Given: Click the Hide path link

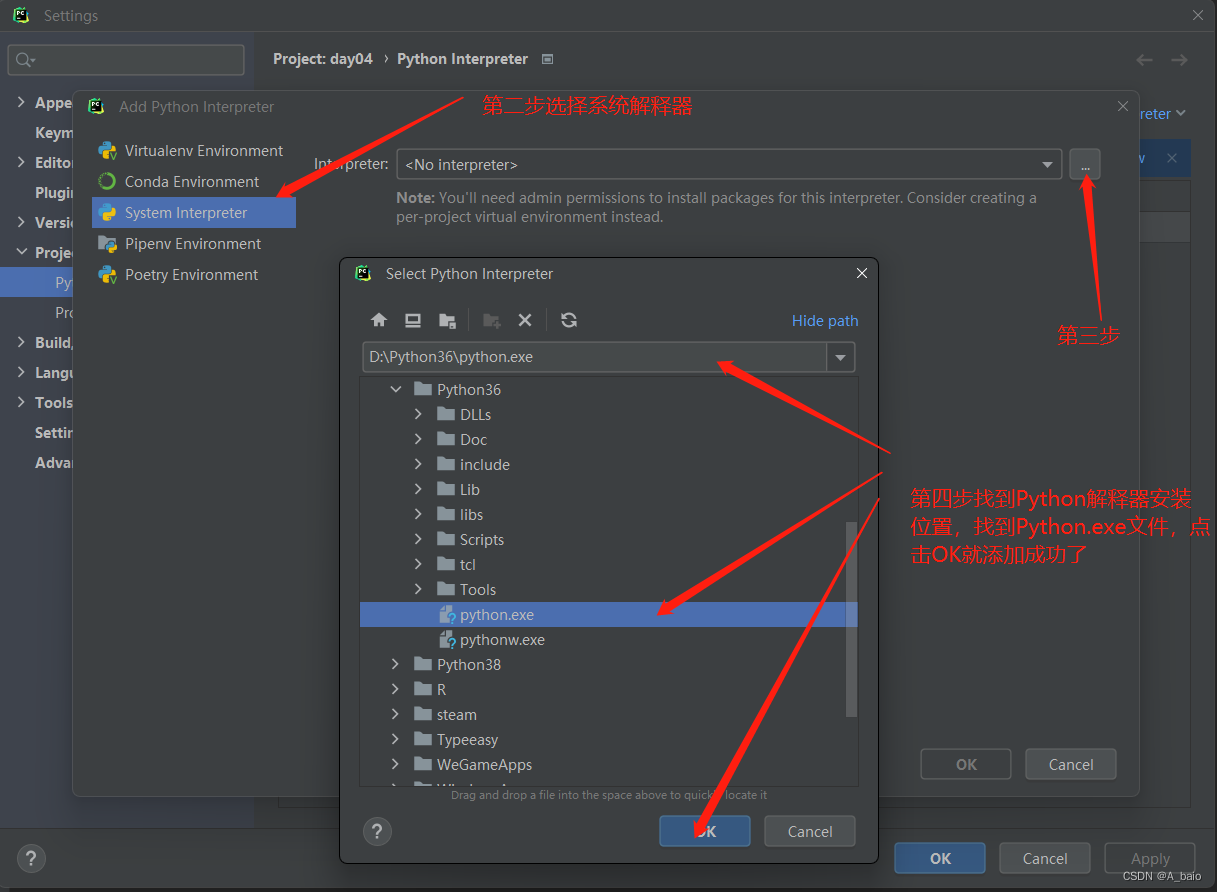Looking at the screenshot, I should coord(825,320).
